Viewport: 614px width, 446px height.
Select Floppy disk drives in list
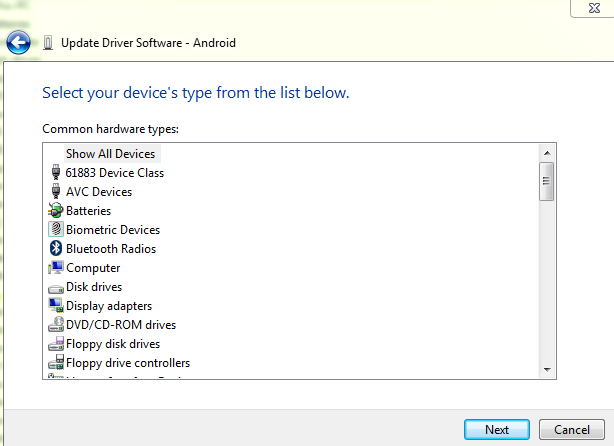coord(112,344)
